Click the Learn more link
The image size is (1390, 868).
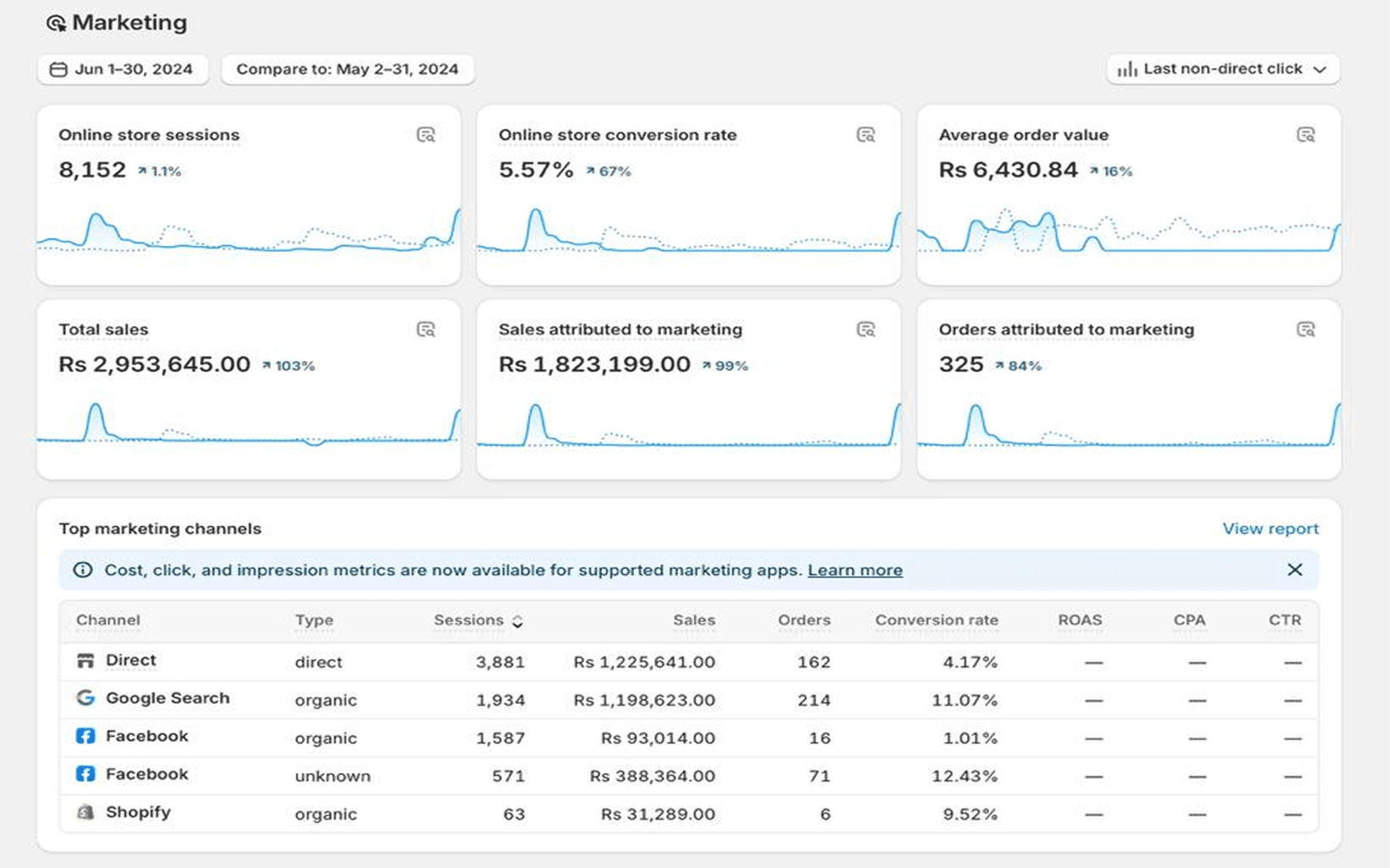(x=854, y=570)
